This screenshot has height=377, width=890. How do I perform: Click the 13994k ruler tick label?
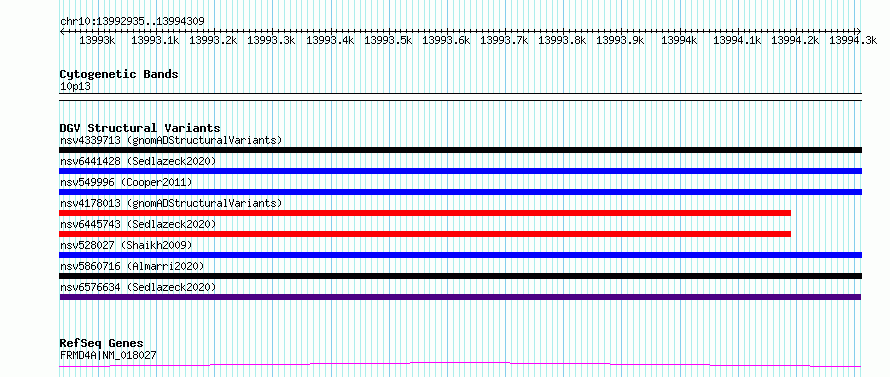click(x=679, y=40)
